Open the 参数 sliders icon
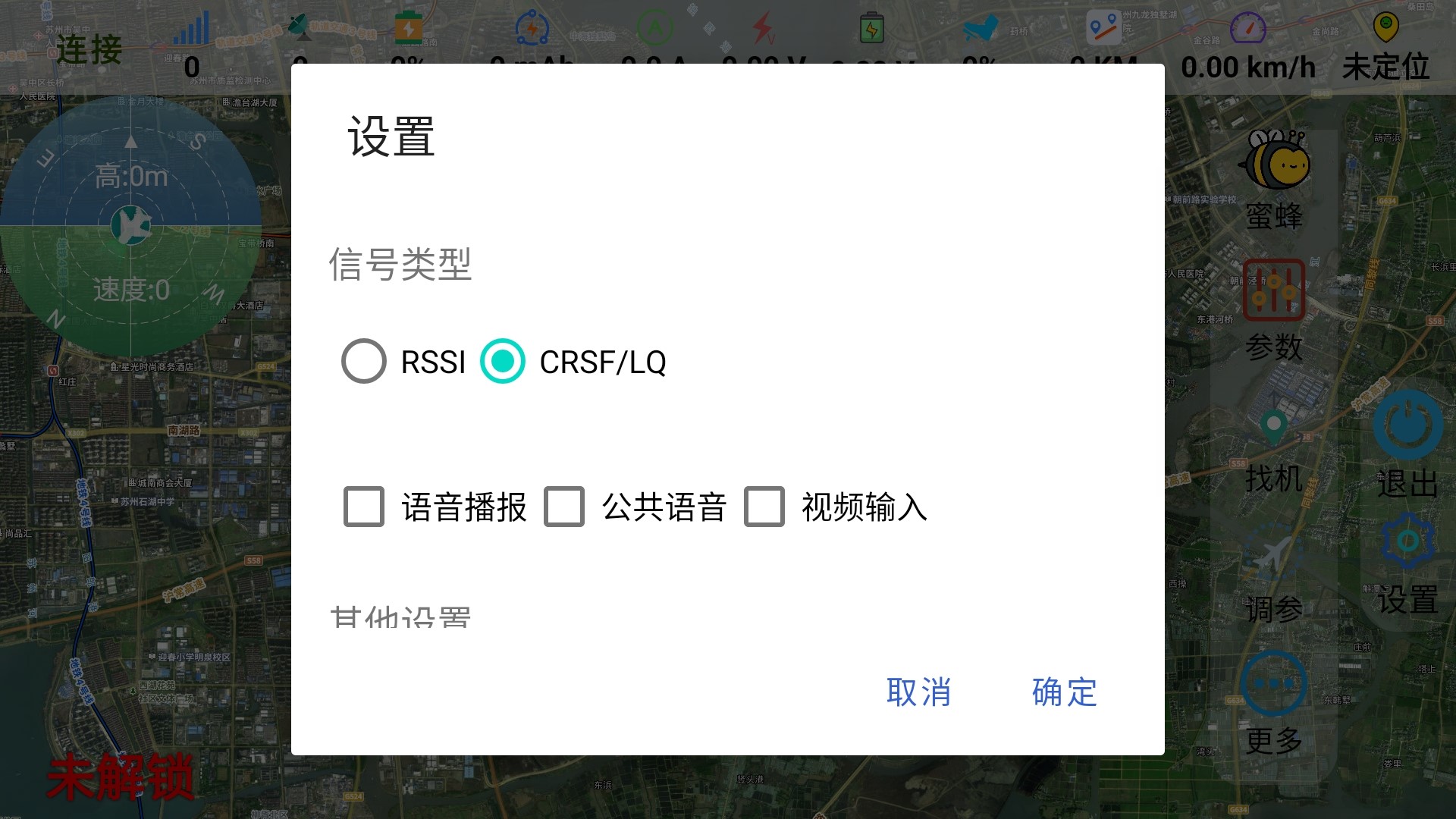1456x819 pixels. 1274,290
